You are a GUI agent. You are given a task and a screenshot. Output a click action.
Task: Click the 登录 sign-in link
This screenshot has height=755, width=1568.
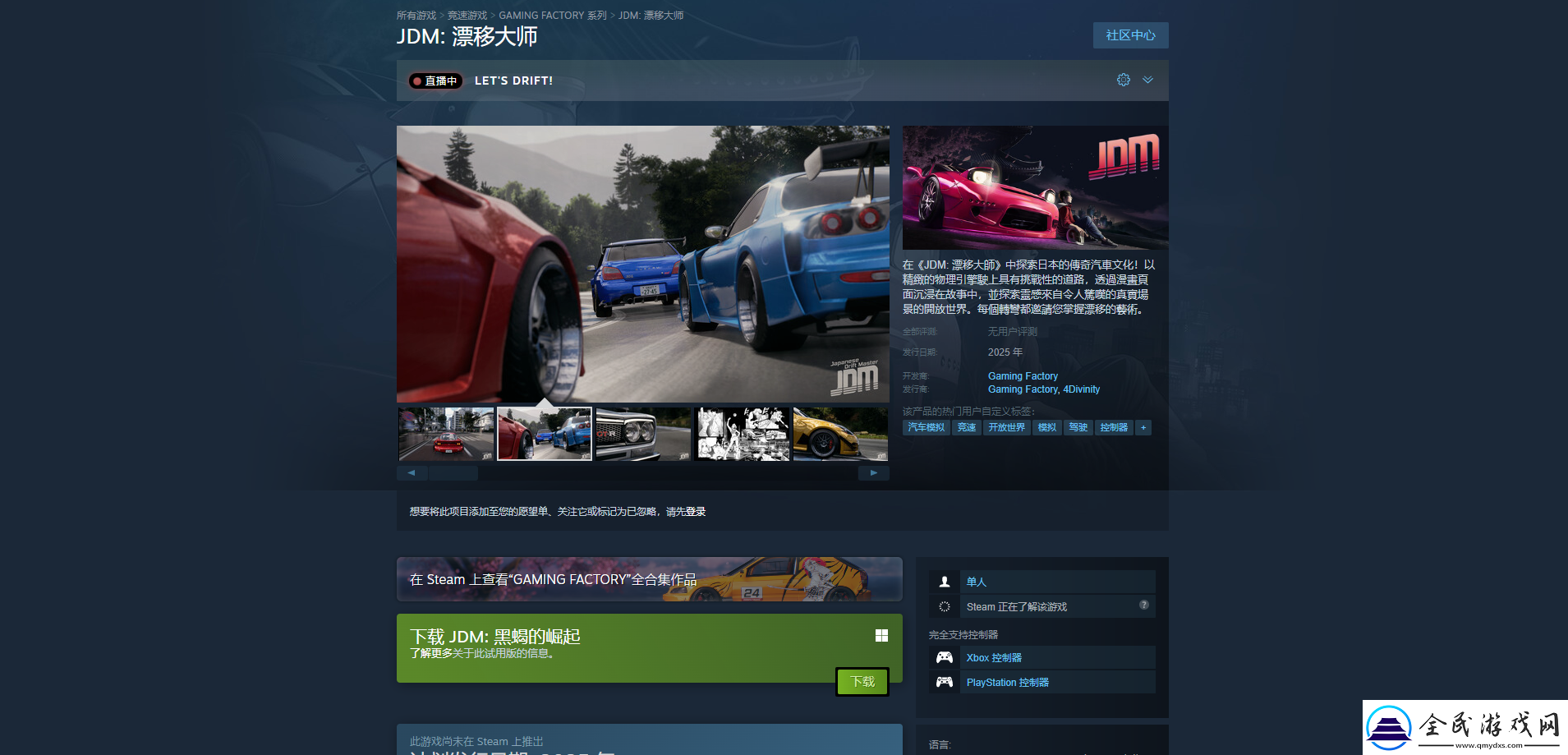tap(696, 512)
